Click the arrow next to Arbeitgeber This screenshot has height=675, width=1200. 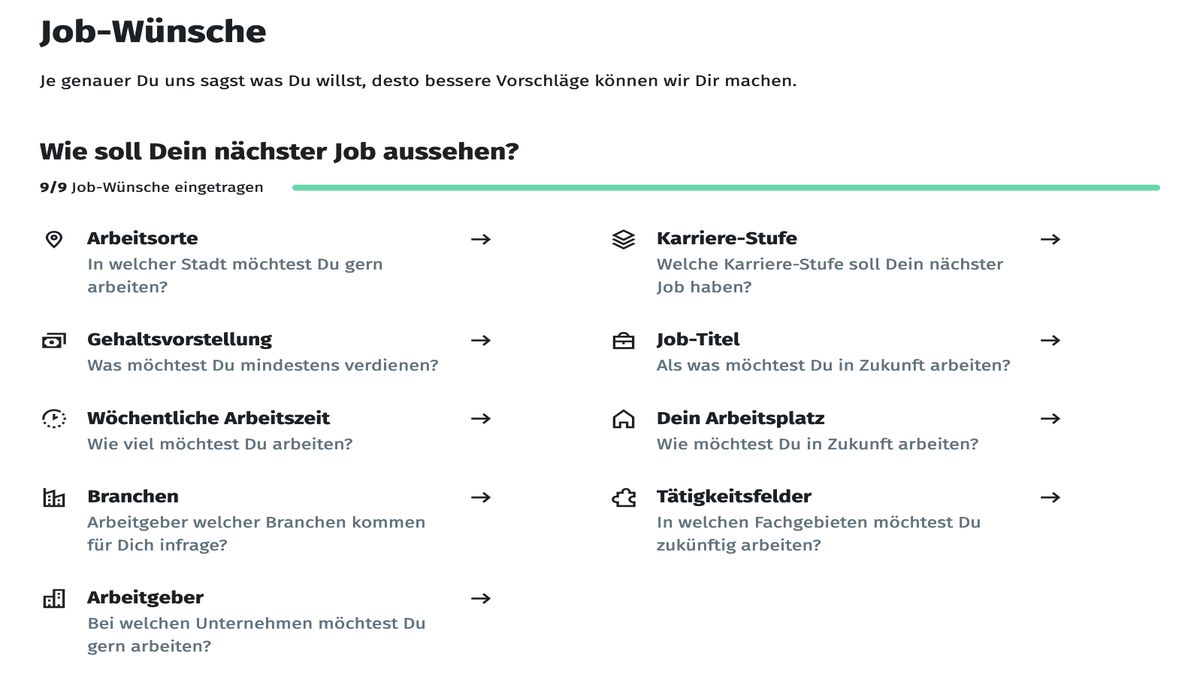[x=481, y=598]
